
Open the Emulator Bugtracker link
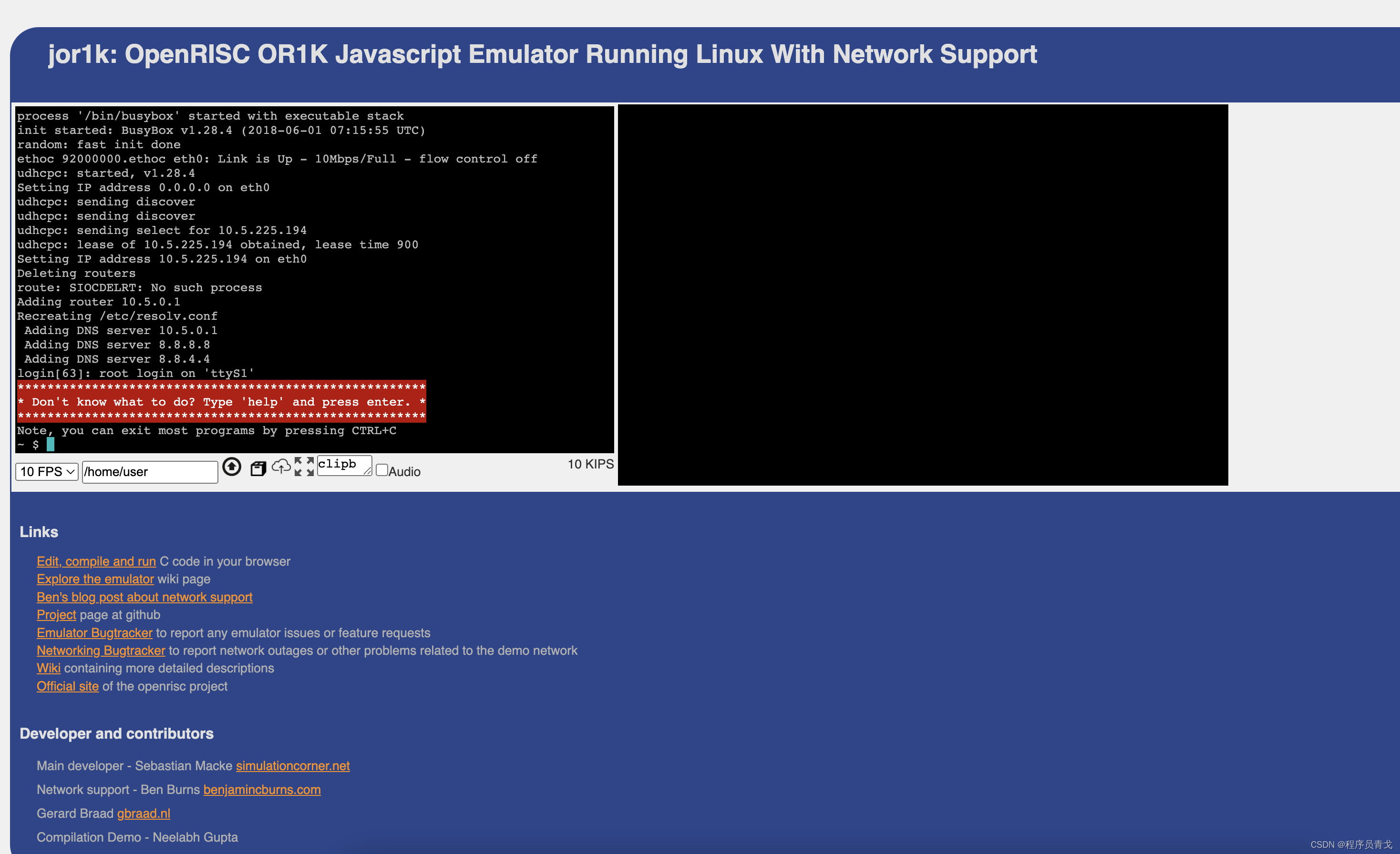point(94,632)
